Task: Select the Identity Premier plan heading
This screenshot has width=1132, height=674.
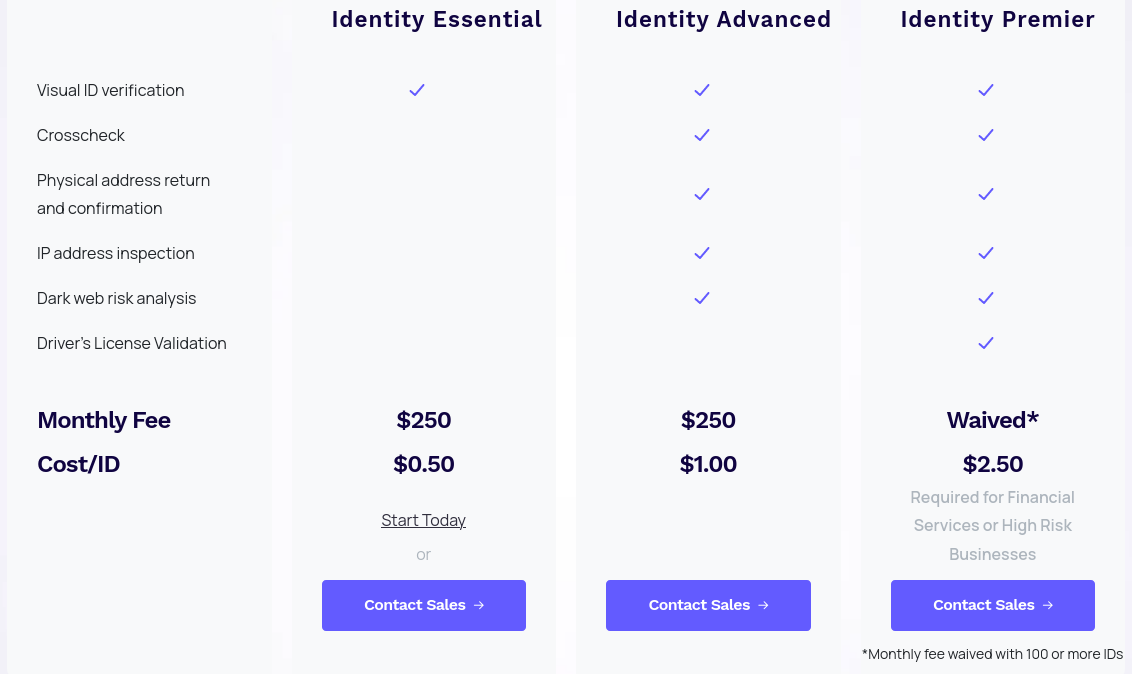Action: click(x=998, y=19)
